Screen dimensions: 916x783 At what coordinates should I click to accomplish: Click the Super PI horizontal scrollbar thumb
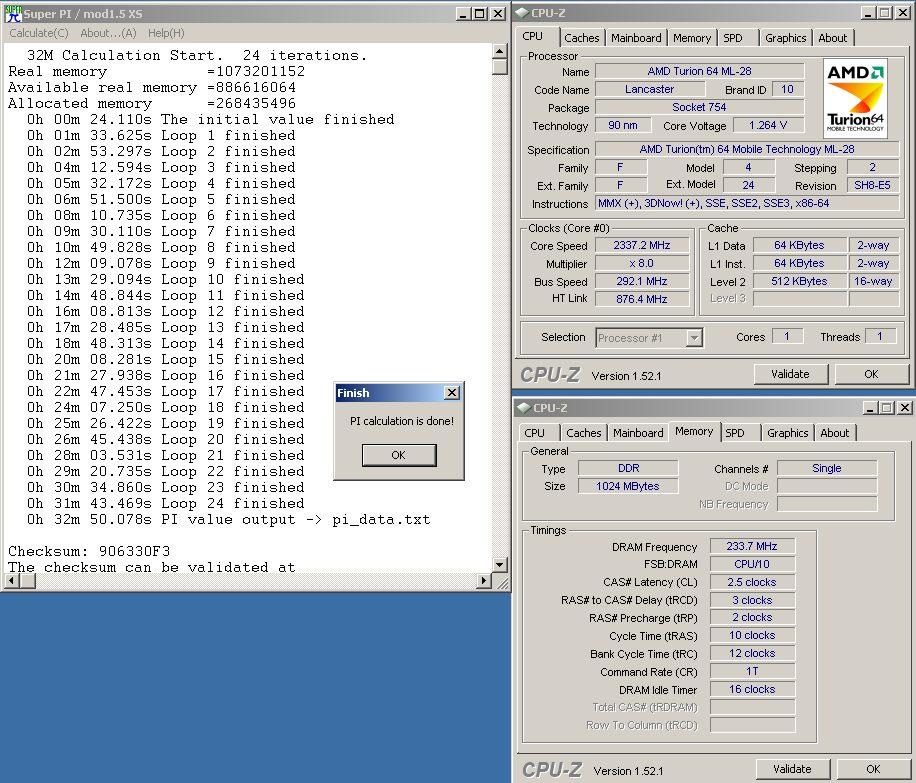coord(27,581)
